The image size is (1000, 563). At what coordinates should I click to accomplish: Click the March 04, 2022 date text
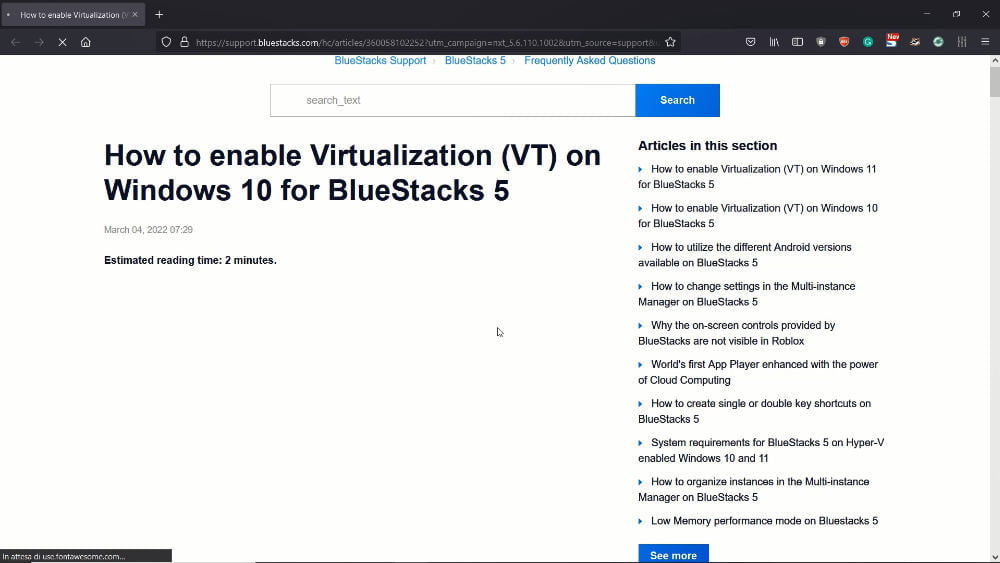pyautogui.click(x=148, y=230)
